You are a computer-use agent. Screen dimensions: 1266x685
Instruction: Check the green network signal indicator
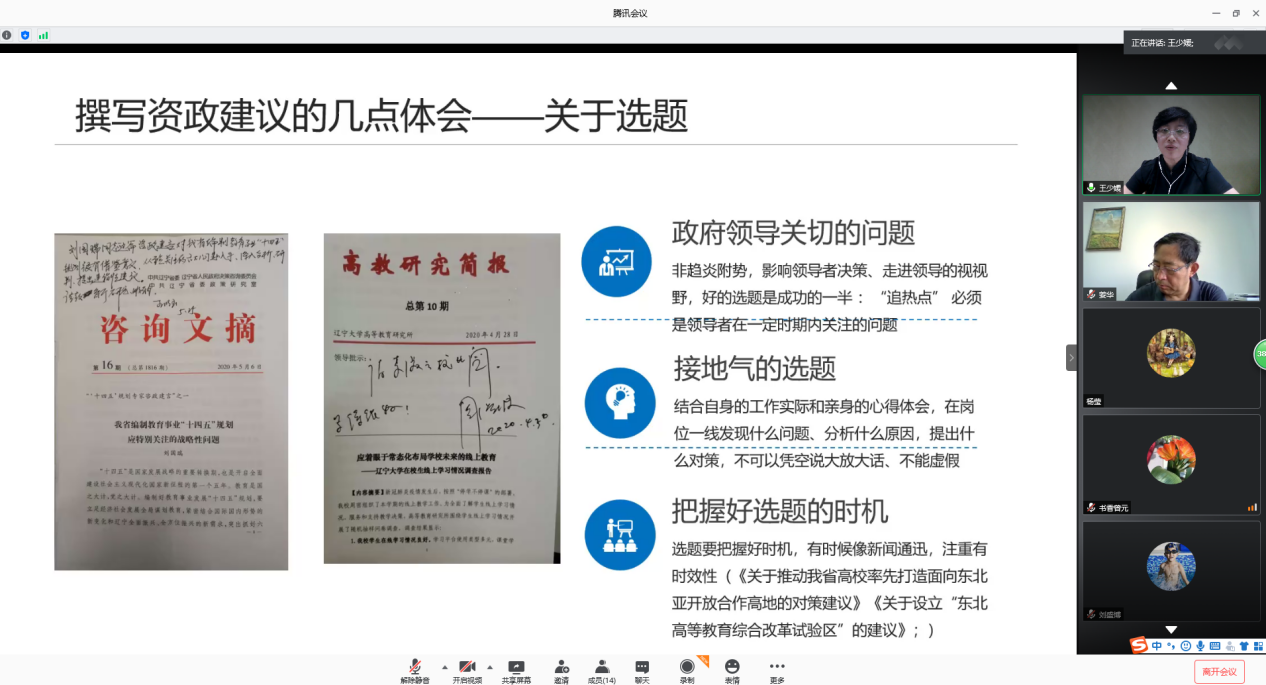pyautogui.click(x=43, y=35)
